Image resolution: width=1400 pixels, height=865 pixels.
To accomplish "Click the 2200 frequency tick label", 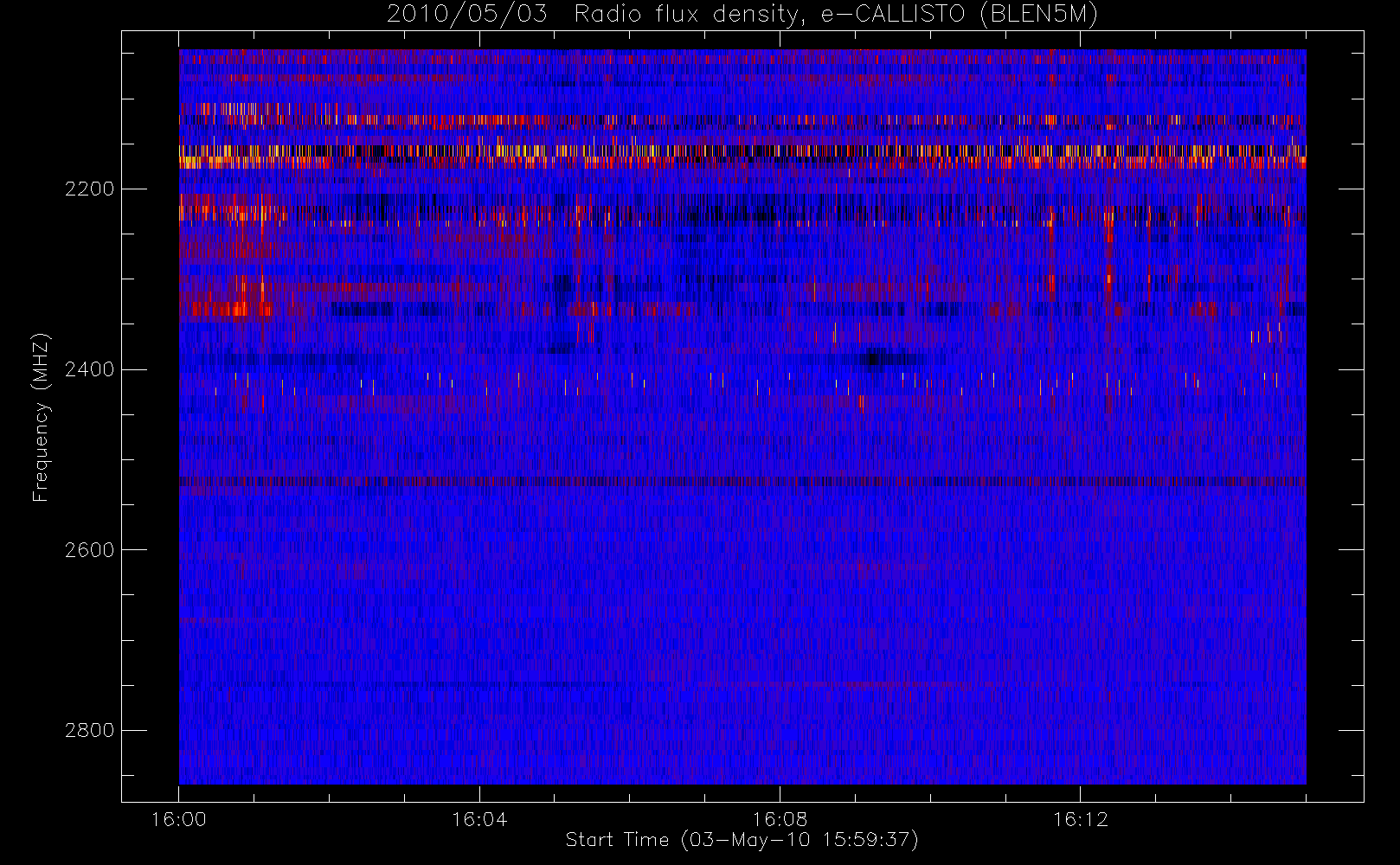I will (x=89, y=189).
